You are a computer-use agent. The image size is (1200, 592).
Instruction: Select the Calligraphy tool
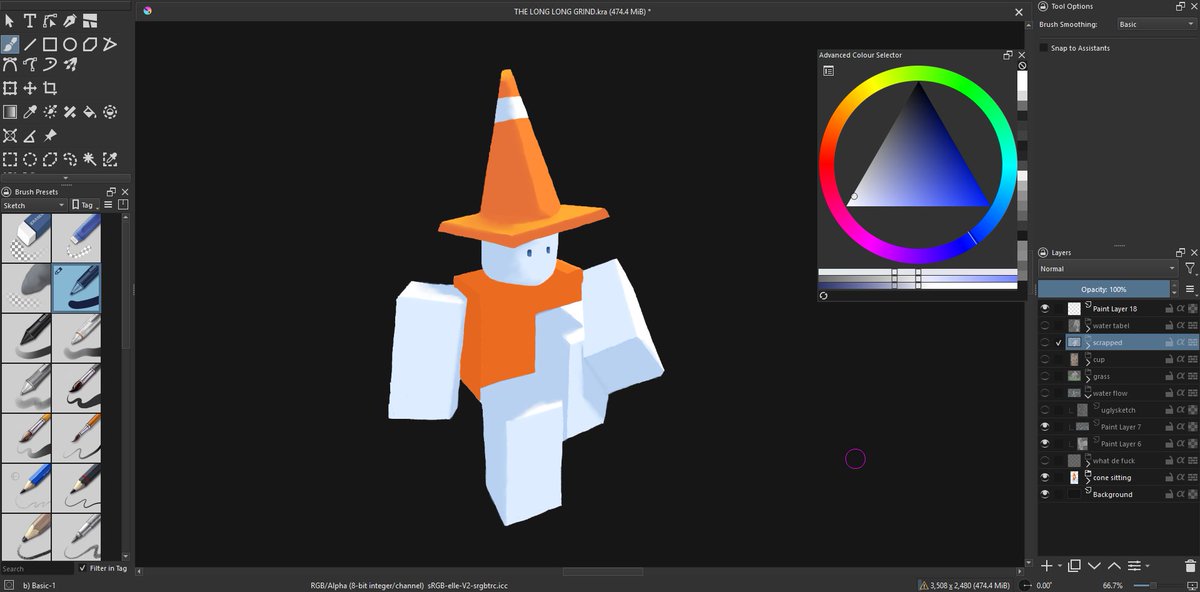click(x=70, y=20)
